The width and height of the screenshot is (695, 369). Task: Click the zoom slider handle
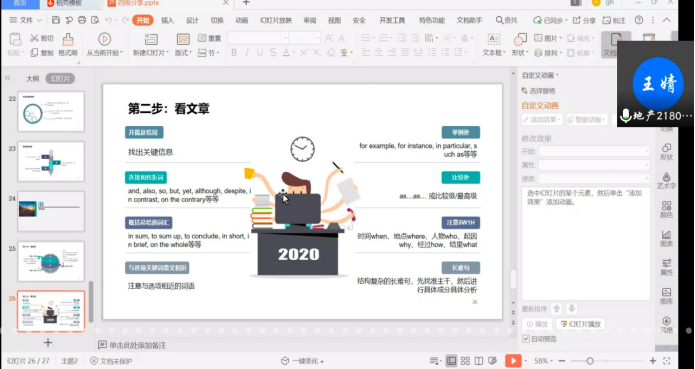(590, 361)
